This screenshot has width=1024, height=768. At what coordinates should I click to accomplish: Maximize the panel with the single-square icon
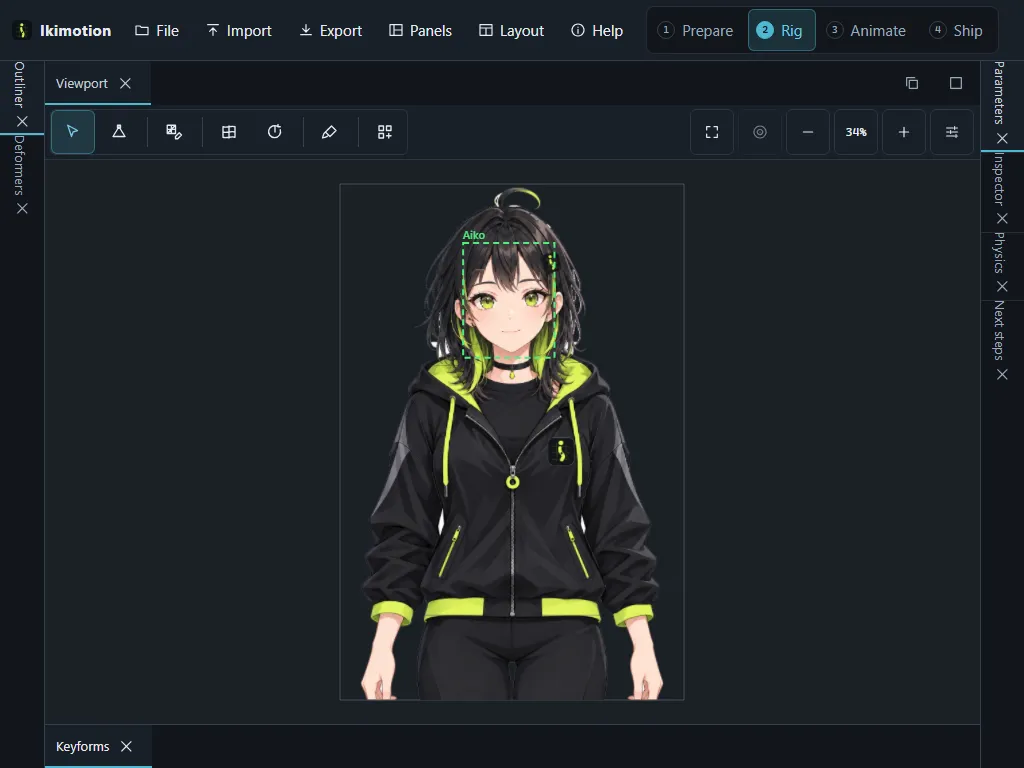[x=956, y=83]
